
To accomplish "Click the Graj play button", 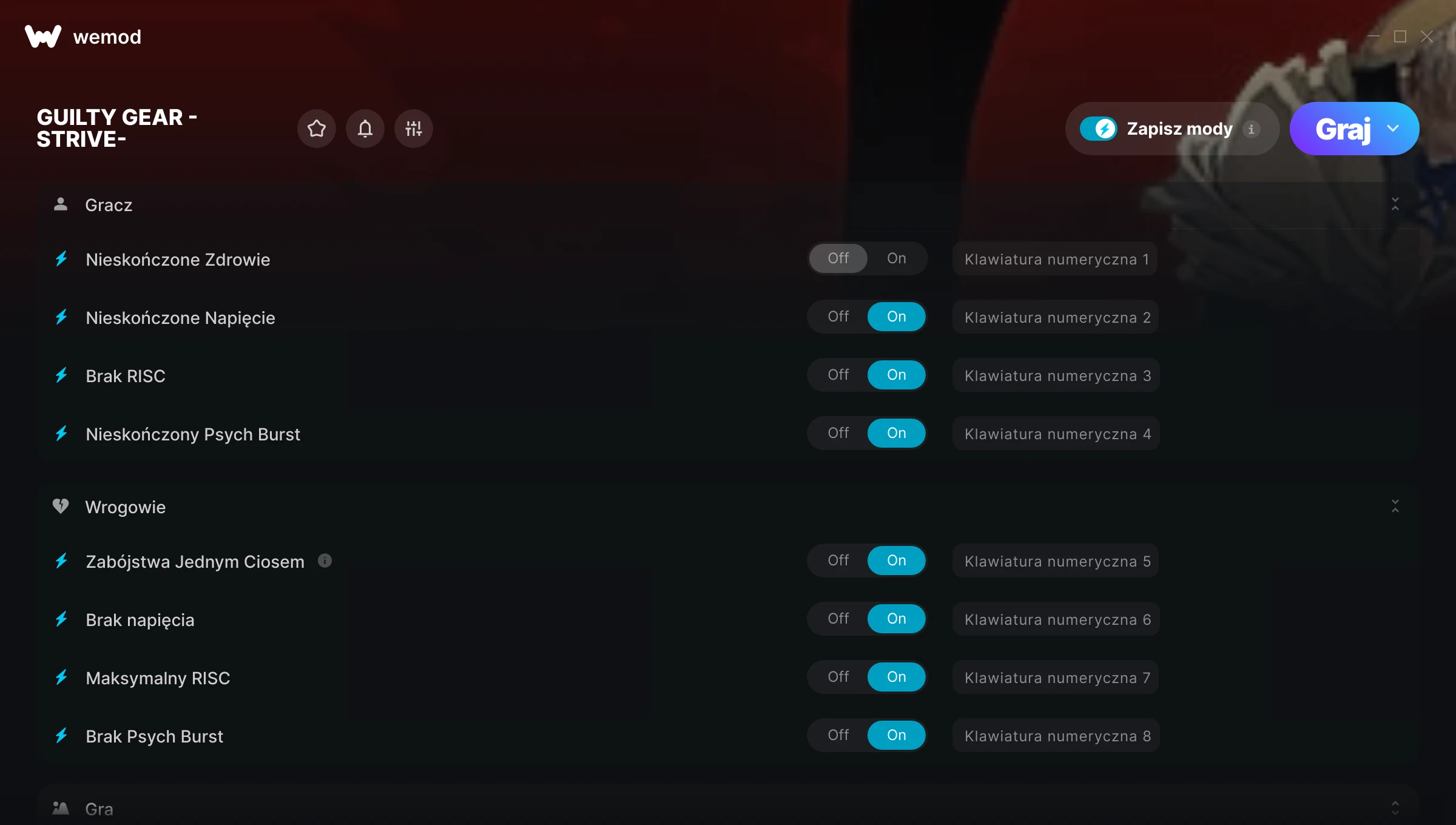I will pyautogui.click(x=1343, y=129).
